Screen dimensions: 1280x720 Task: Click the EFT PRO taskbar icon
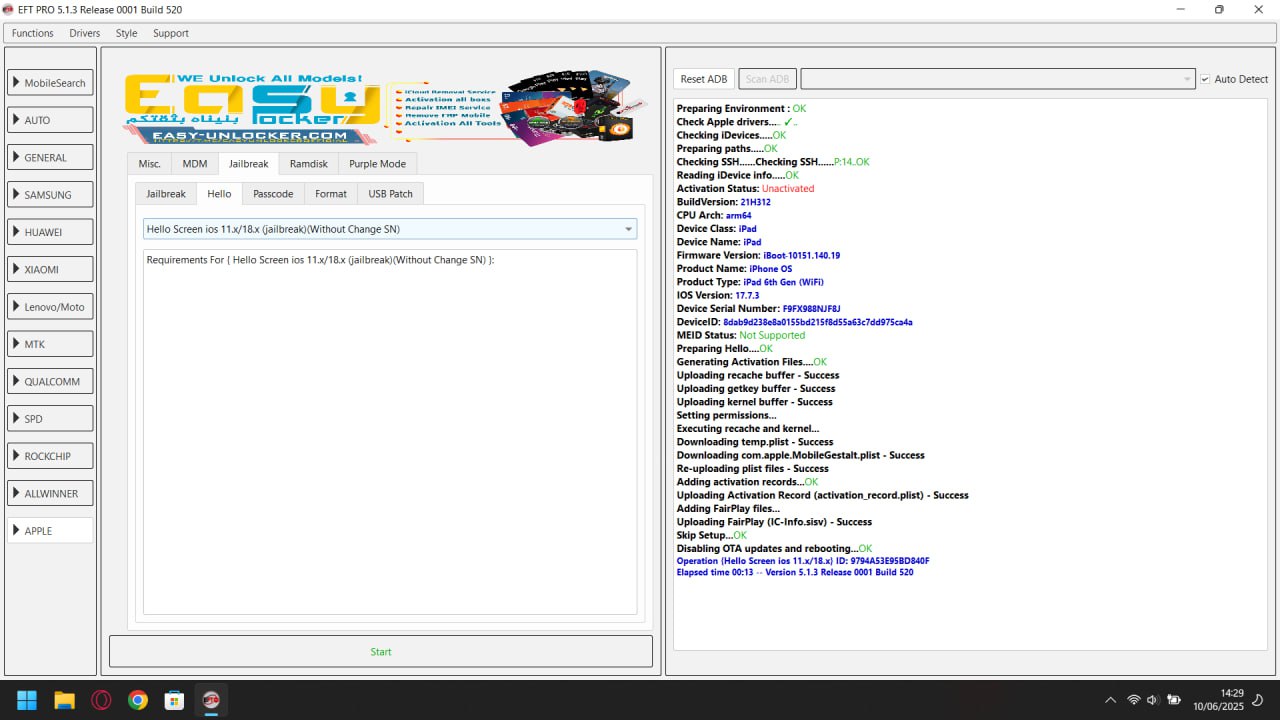(x=211, y=700)
